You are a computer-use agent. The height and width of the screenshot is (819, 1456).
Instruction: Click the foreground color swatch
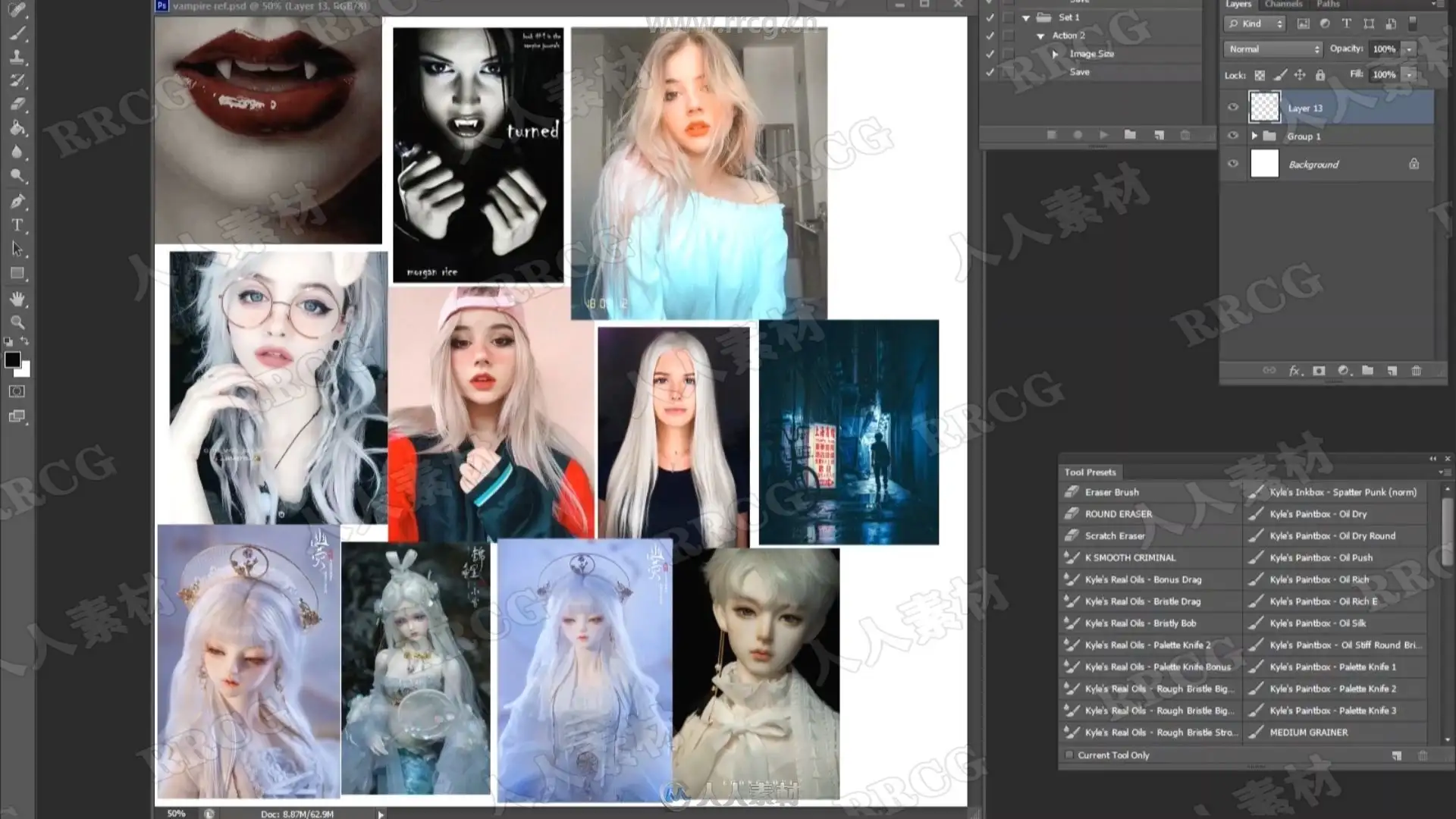pos(12,360)
